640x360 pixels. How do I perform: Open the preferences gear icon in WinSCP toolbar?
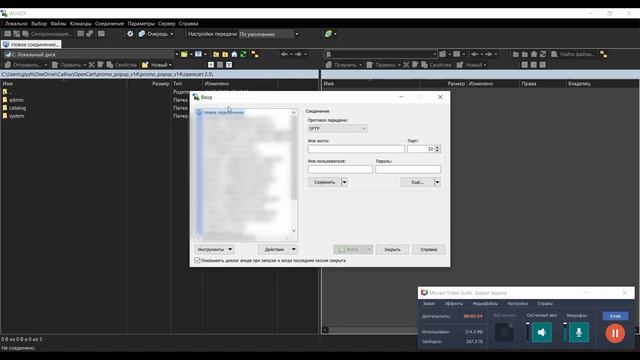(130, 34)
